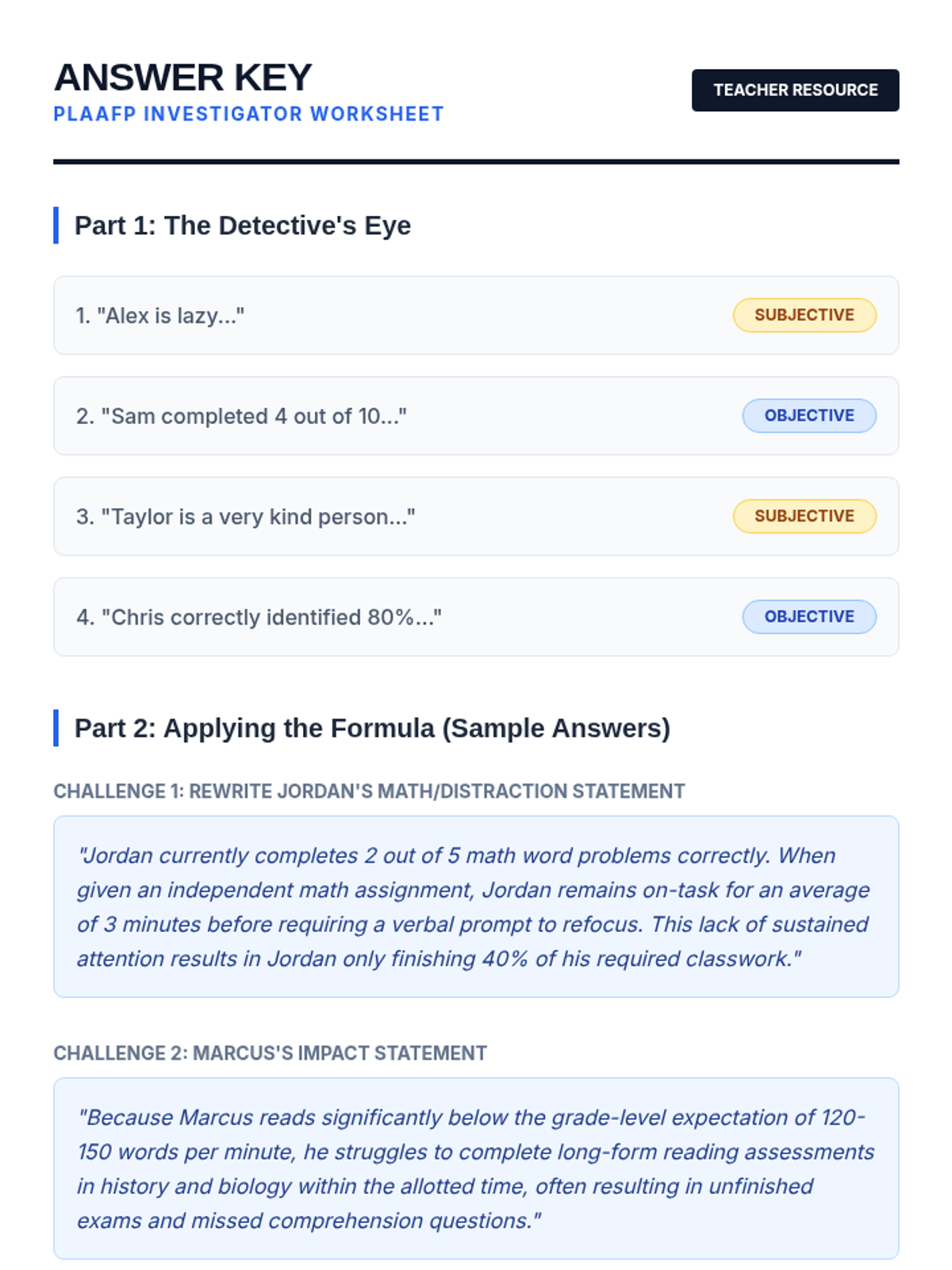Click the blue accent bar beside Part 2

coord(56,728)
